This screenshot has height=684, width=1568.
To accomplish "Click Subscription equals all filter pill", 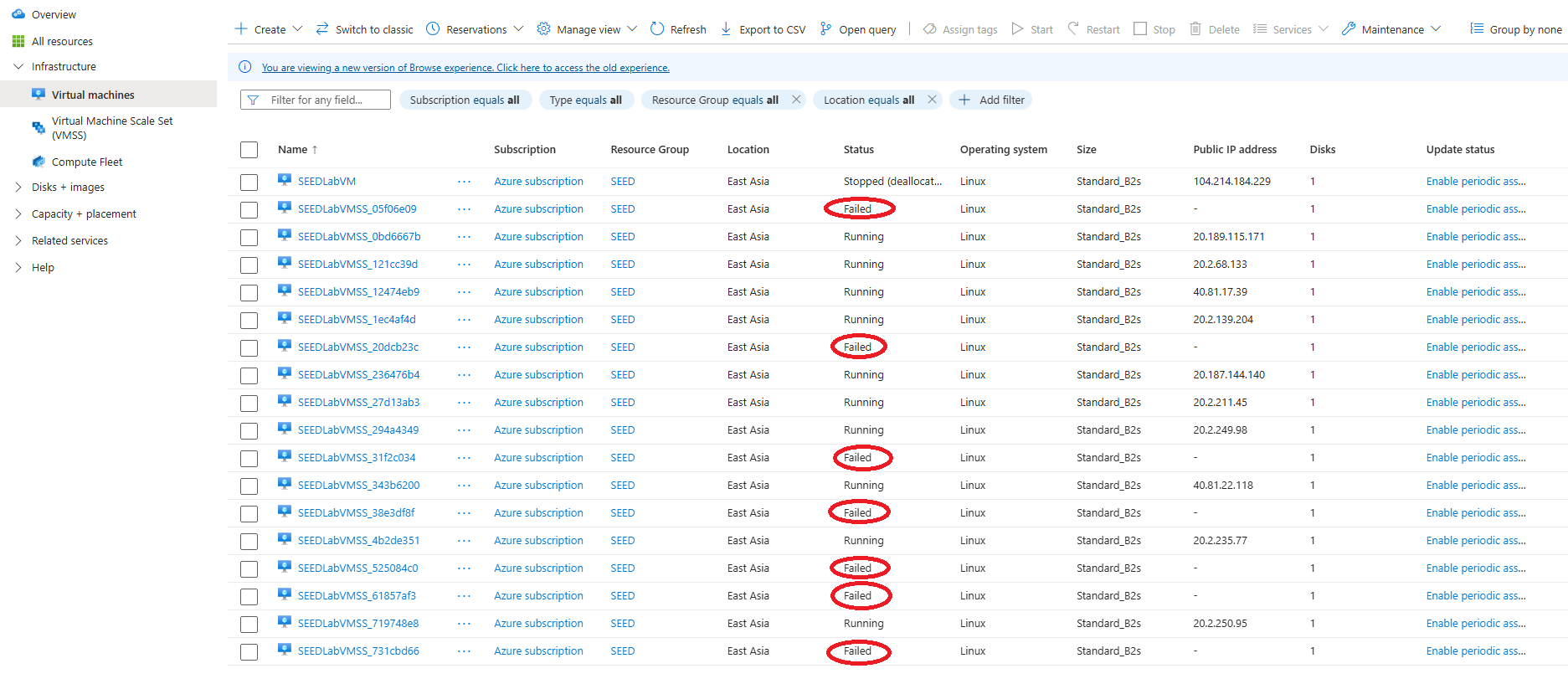I will click(465, 100).
